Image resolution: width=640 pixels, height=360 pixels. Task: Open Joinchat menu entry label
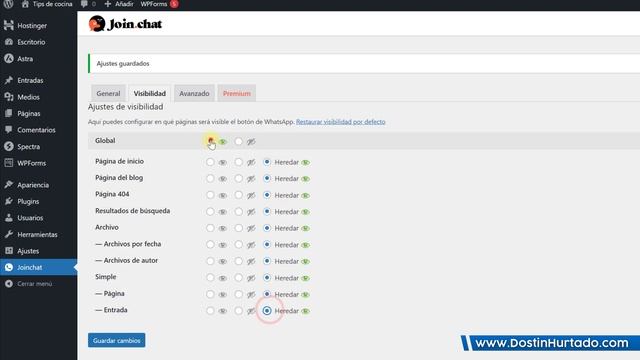tap(30, 267)
